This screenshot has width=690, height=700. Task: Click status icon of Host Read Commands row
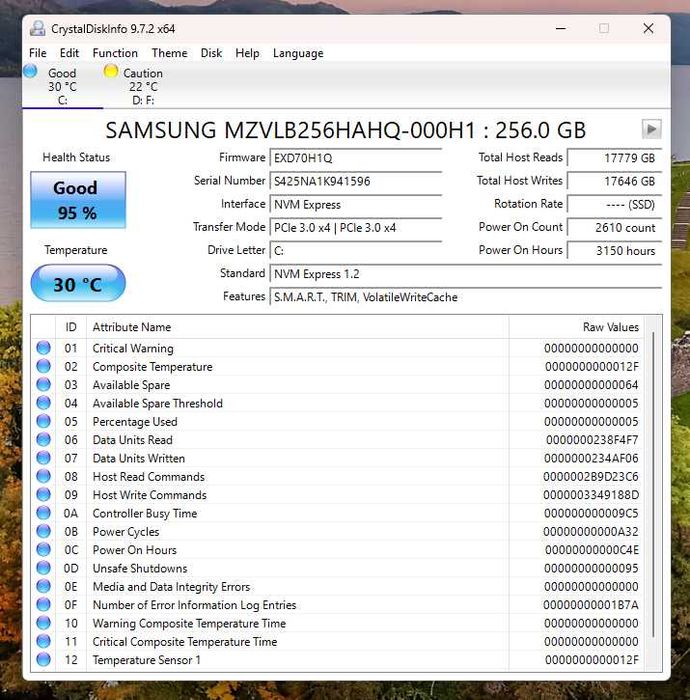tap(43, 476)
